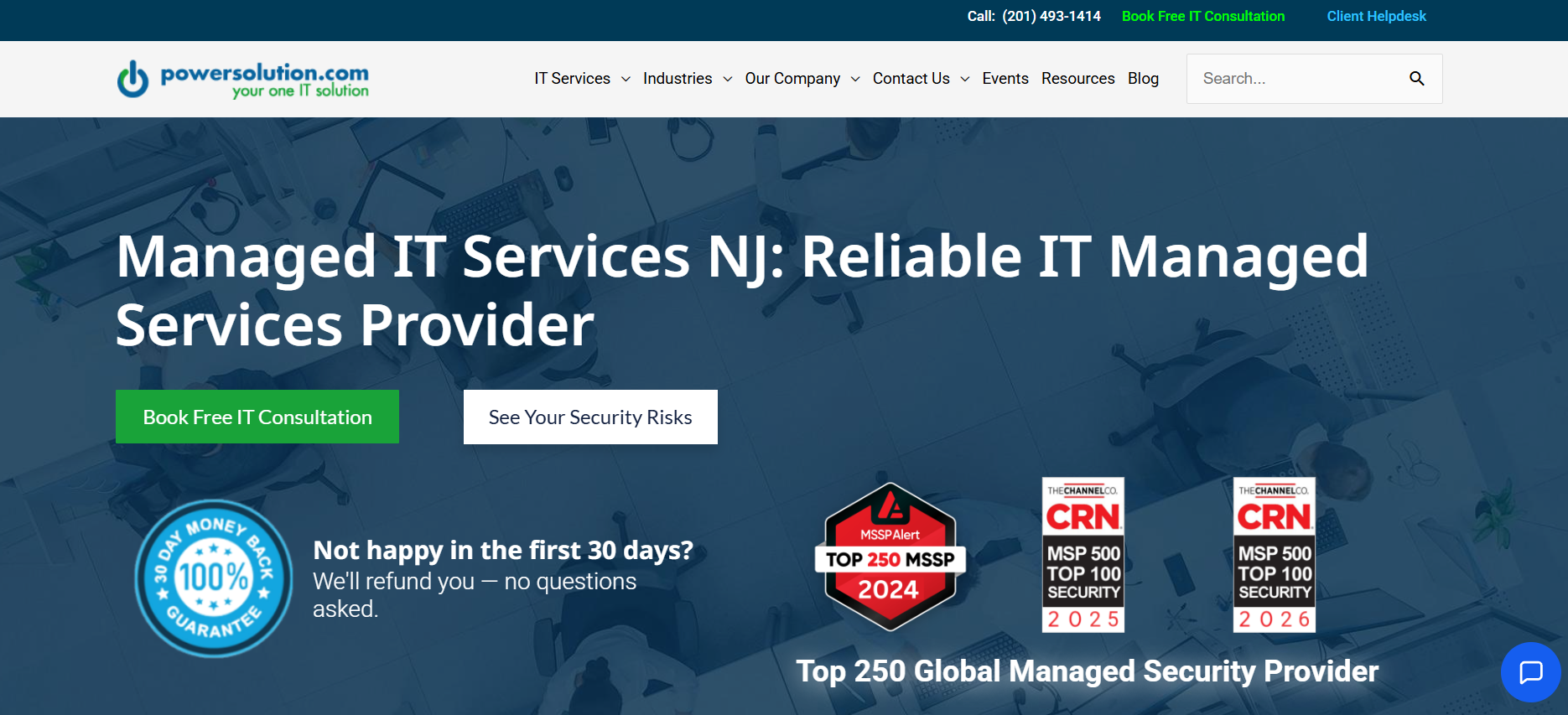1568x715 pixels.
Task: Click the powersolution.com logo text
Action: (264, 80)
